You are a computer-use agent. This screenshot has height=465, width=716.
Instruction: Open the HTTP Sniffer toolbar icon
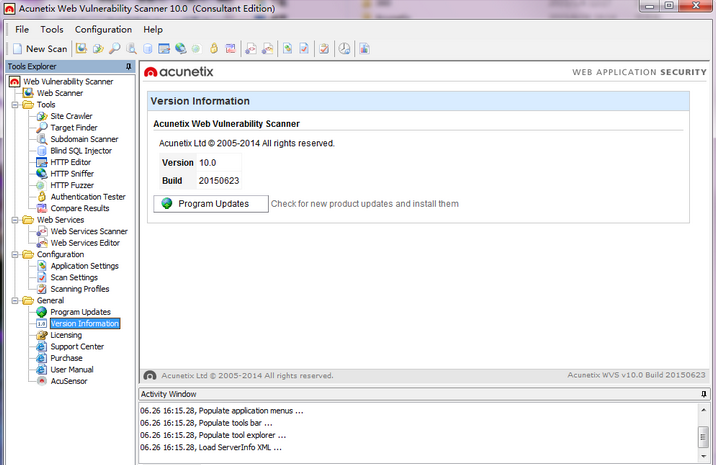point(181,48)
